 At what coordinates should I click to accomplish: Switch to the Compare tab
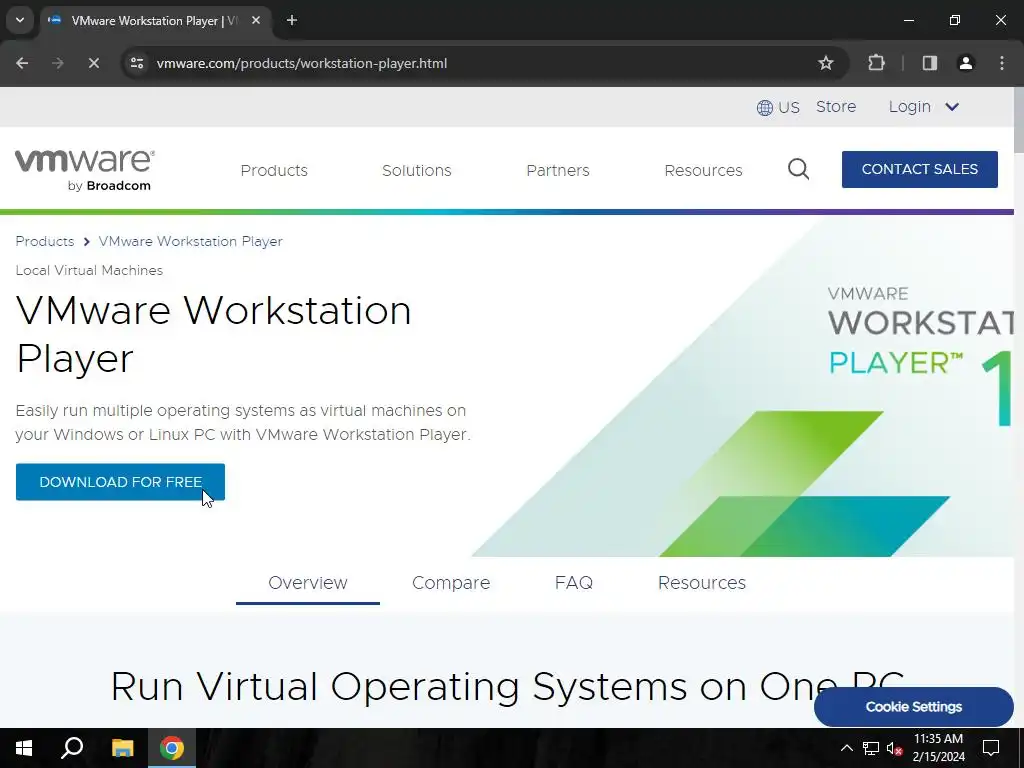coord(451,583)
